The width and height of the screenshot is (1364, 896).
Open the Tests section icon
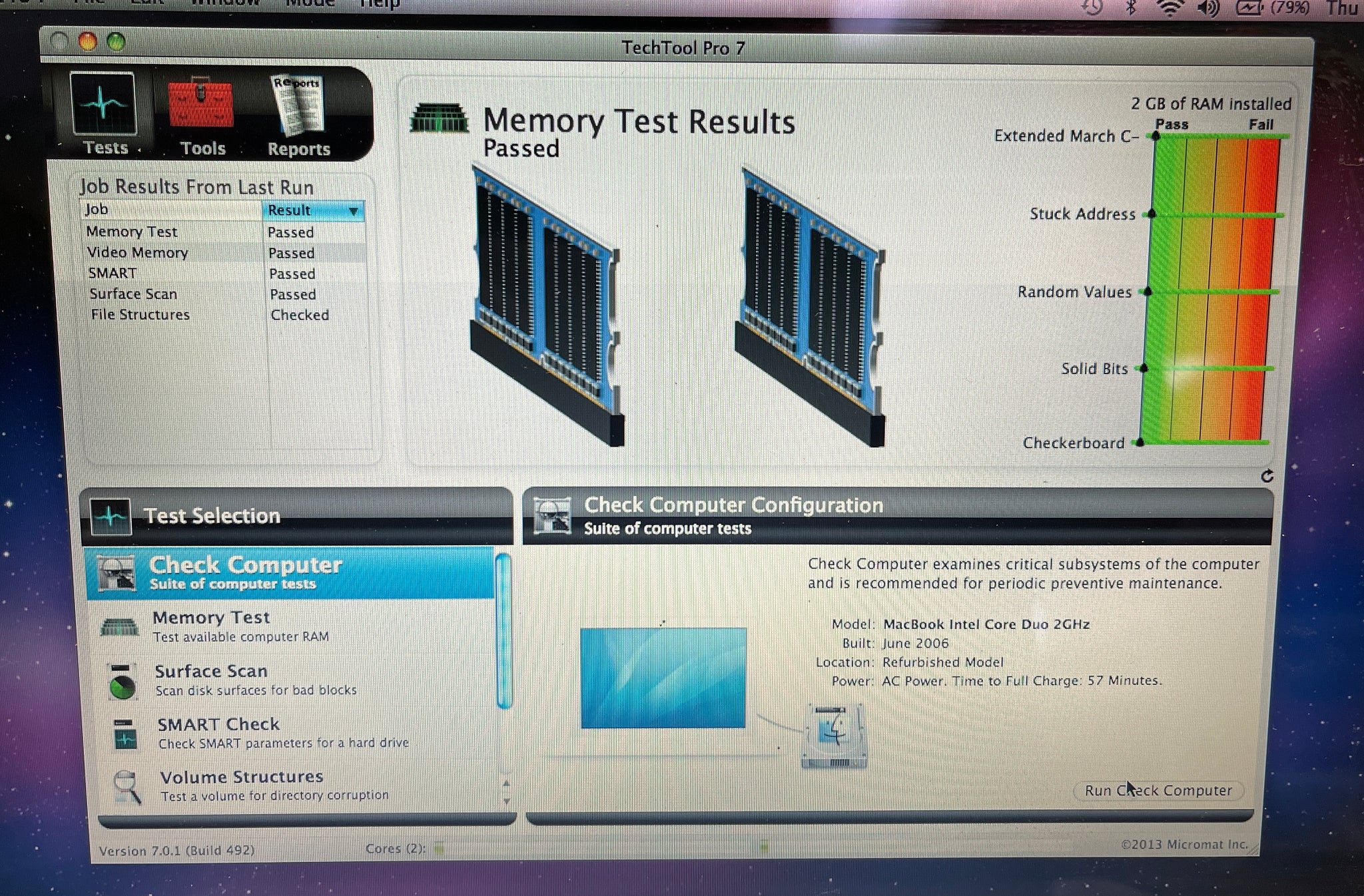click(103, 105)
